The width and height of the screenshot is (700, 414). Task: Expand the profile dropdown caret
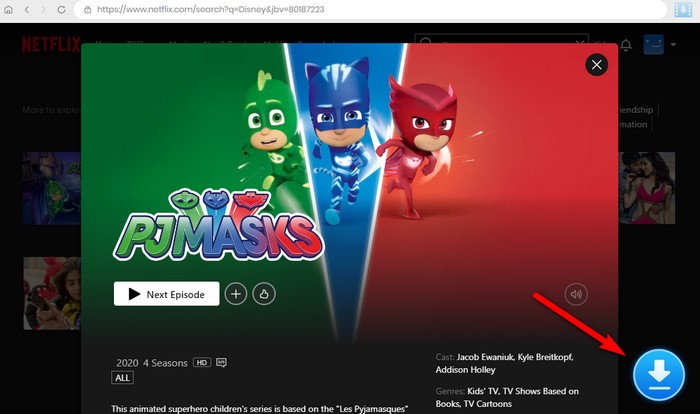673,45
